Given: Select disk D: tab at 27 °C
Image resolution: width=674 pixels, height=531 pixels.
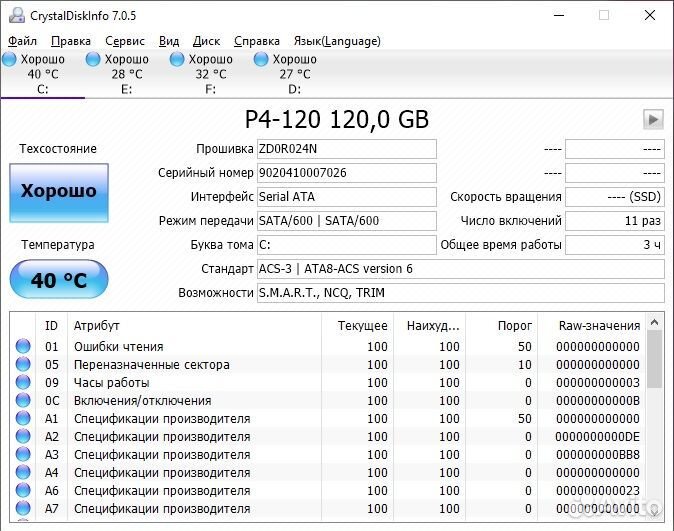Looking at the screenshot, I should coord(294,74).
